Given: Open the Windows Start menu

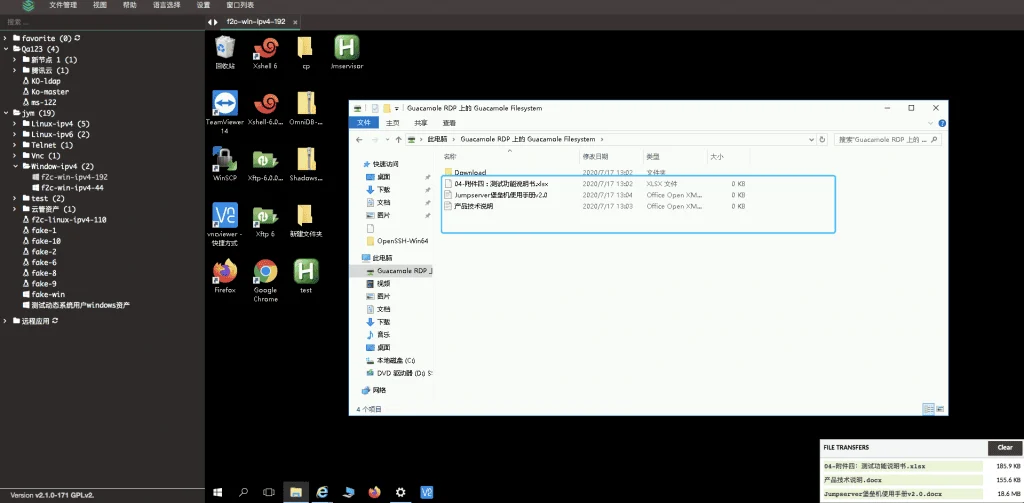Looking at the screenshot, I should (217, 492).
